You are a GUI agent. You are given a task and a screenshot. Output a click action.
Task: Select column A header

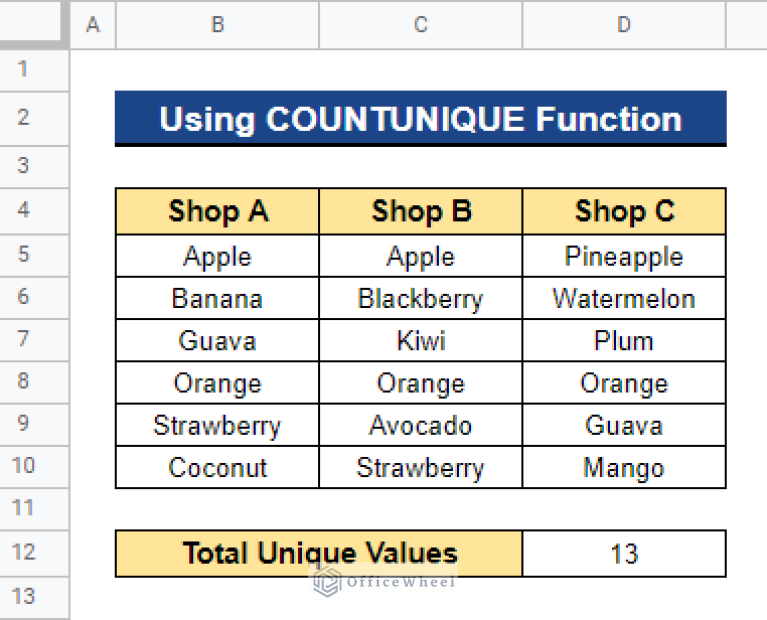click(x=93, y=25)
